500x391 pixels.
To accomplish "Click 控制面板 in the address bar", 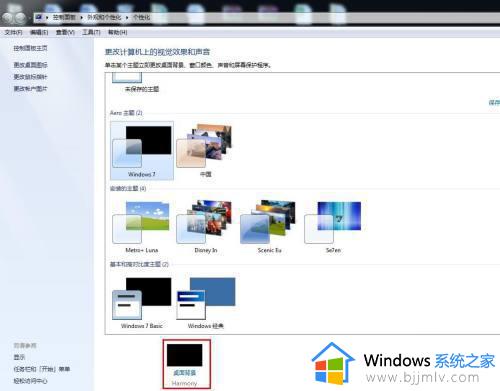I will [64, 17].
